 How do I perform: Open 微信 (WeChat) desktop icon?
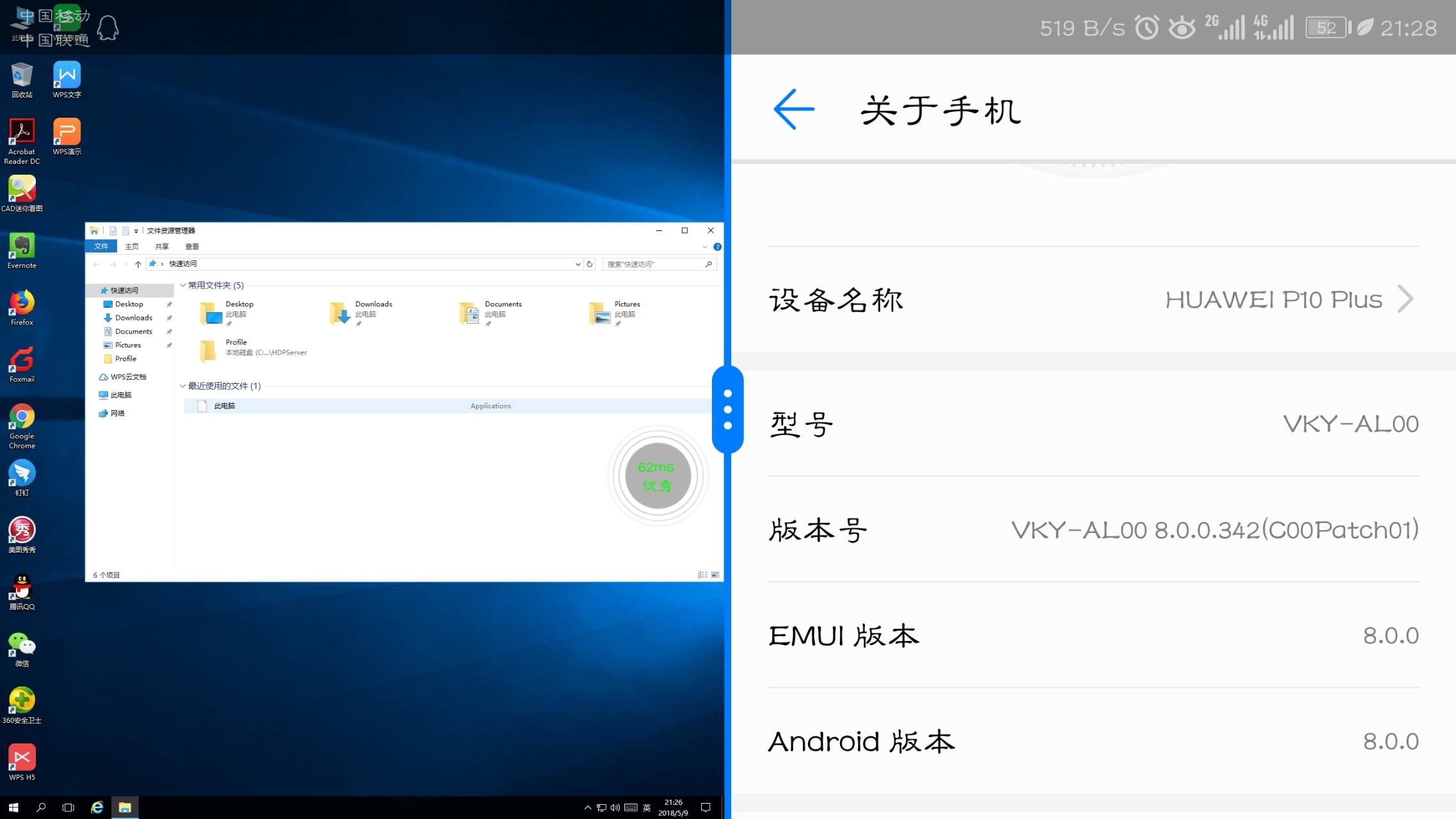pyautogui.click(x=22, y=649)
